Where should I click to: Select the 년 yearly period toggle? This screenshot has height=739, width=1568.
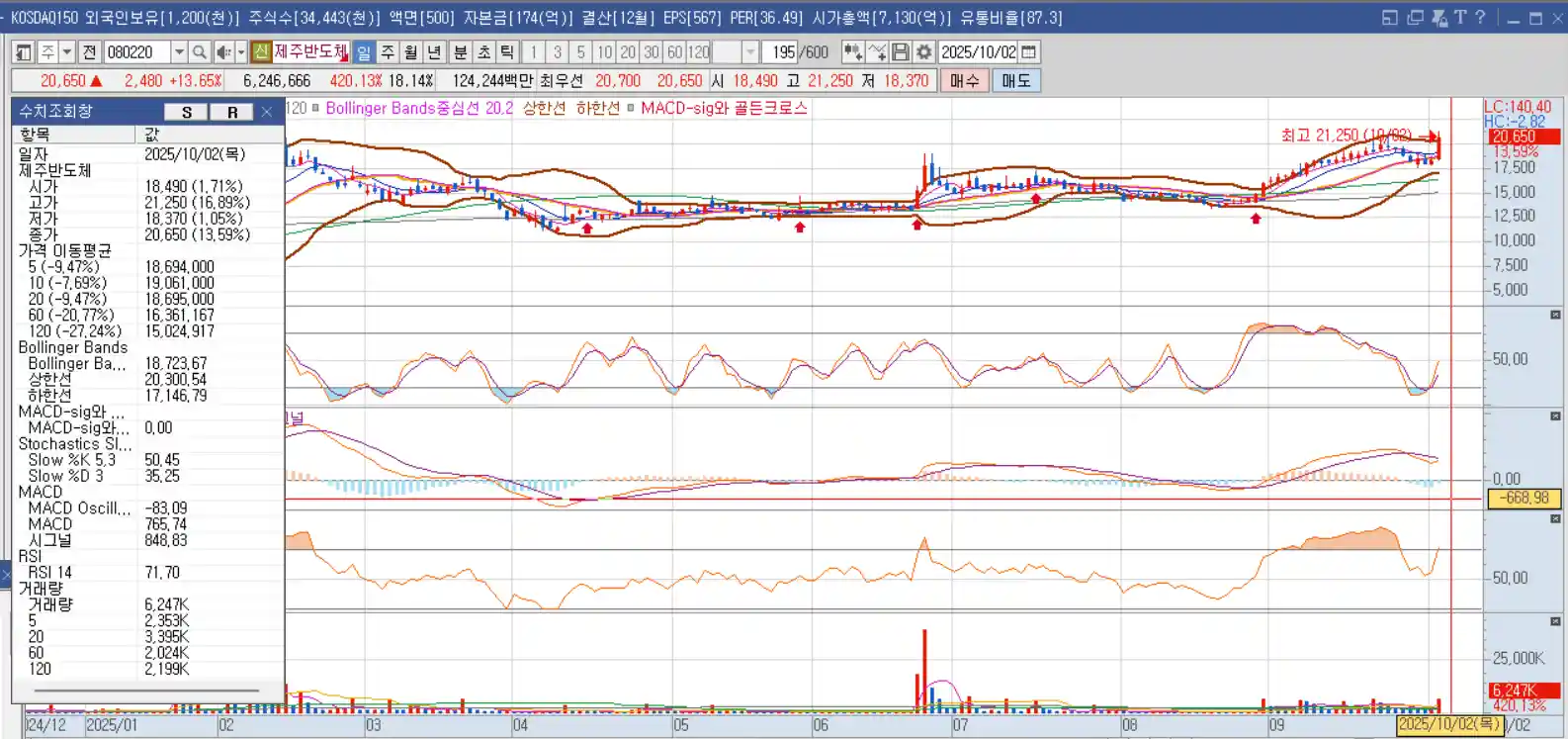tap(434, 51)
